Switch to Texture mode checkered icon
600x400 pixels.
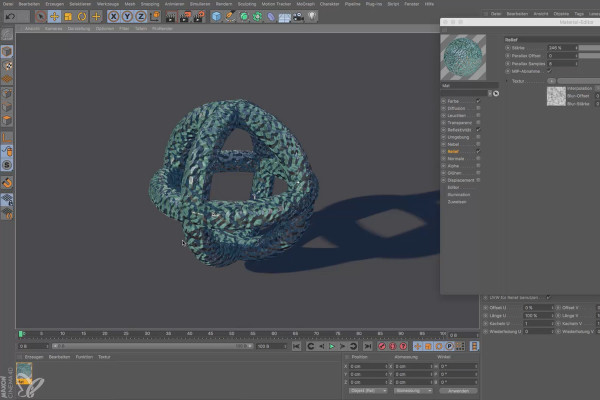pyautogui.click(x=7, y=65)
